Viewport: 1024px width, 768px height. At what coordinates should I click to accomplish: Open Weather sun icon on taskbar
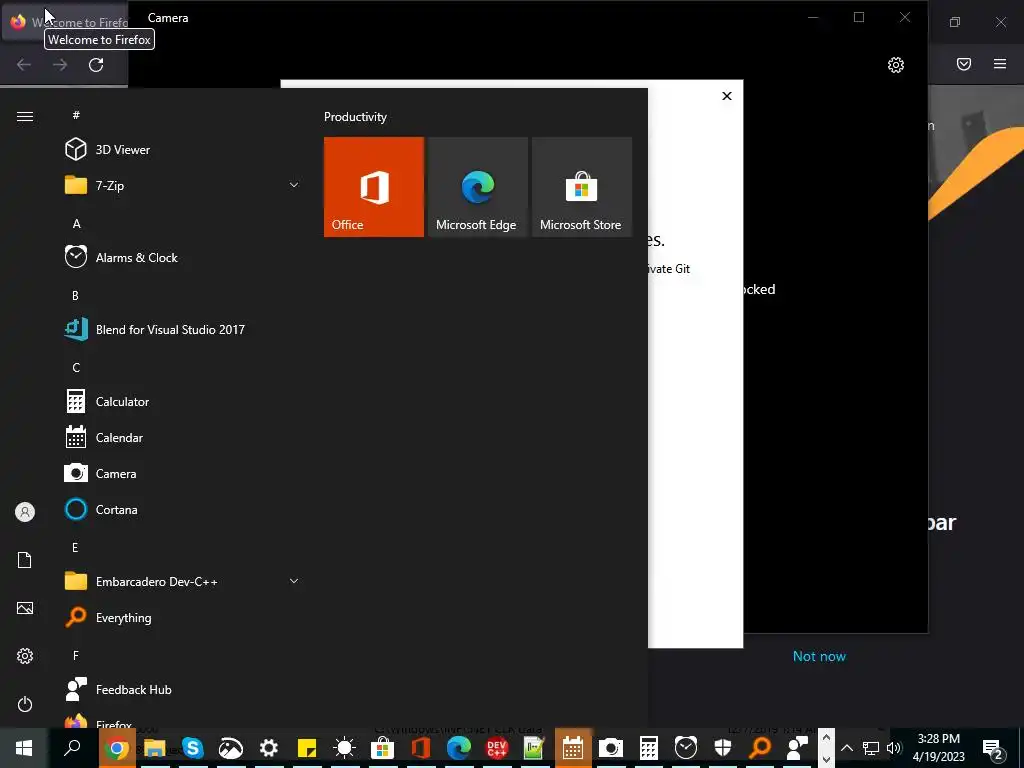tap(344, 747)
